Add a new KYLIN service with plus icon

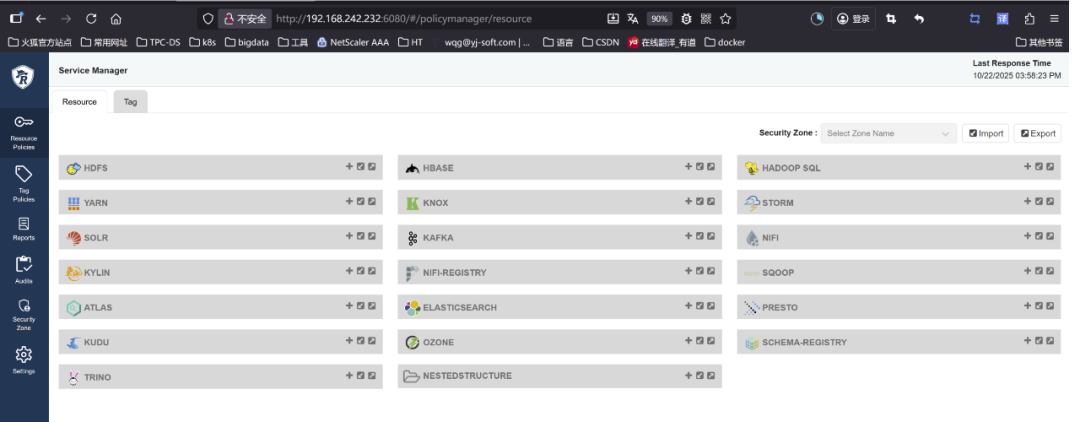(349, 271)
